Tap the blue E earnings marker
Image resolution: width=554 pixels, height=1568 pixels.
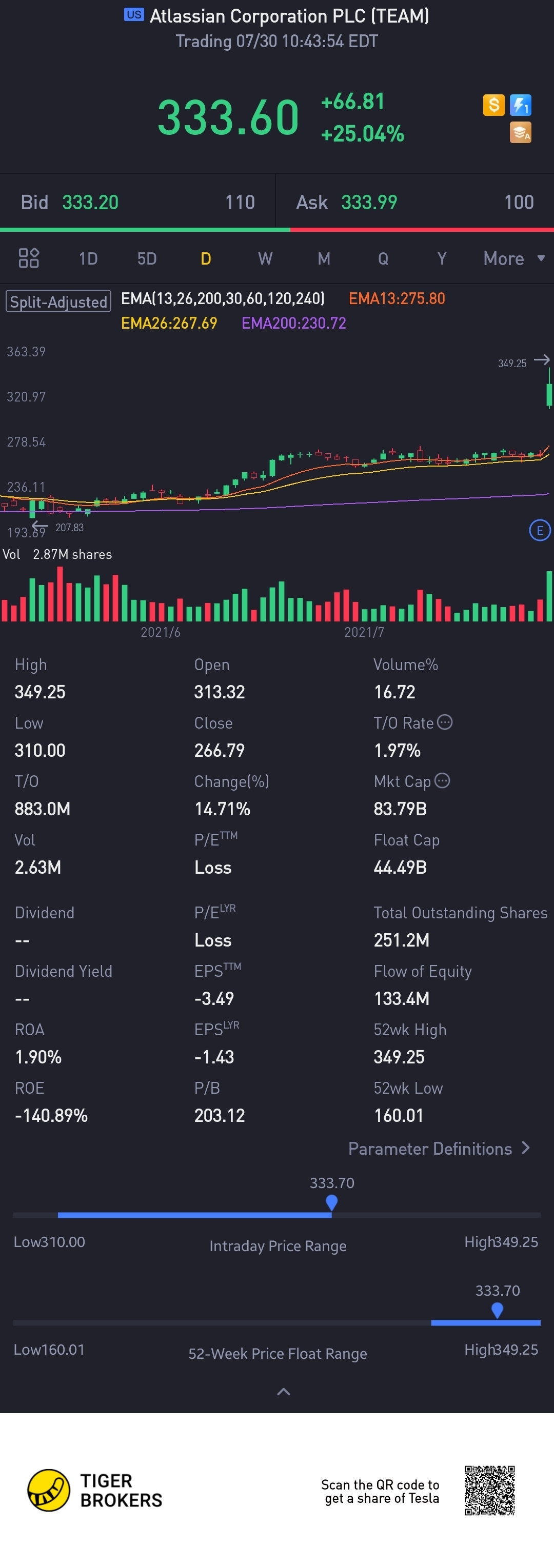[540, 530]
